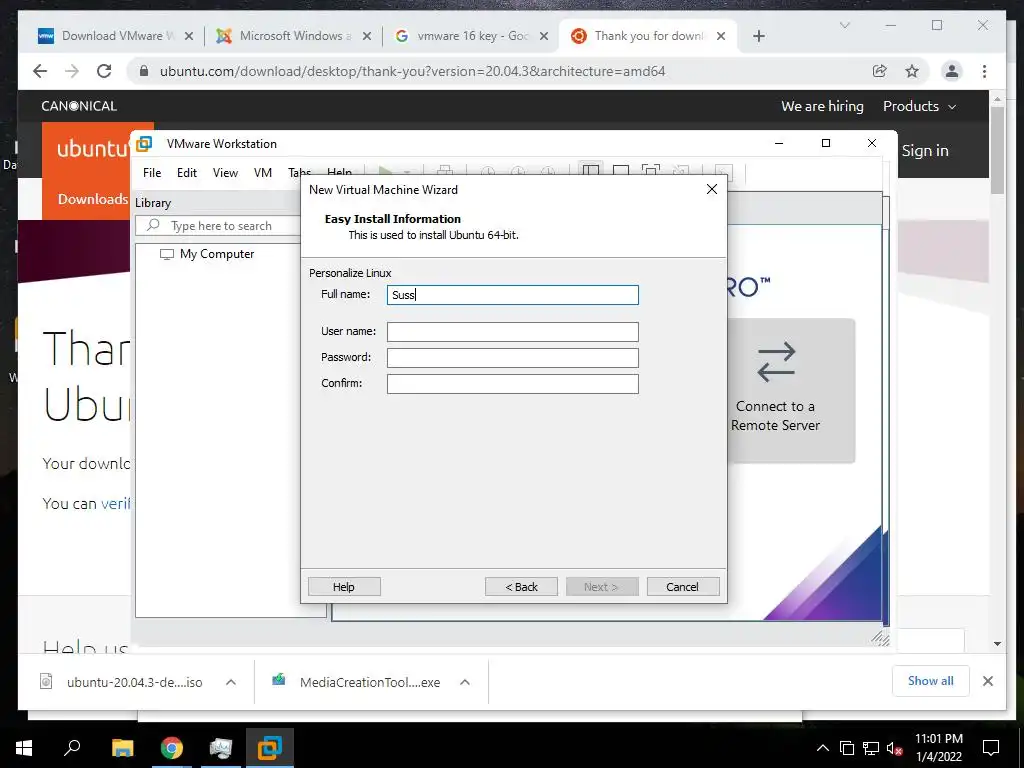Viewport: 1024px width, 768px height.
Task: Close the vmware 16 key Google tab
Action: [x=543, y=36]
